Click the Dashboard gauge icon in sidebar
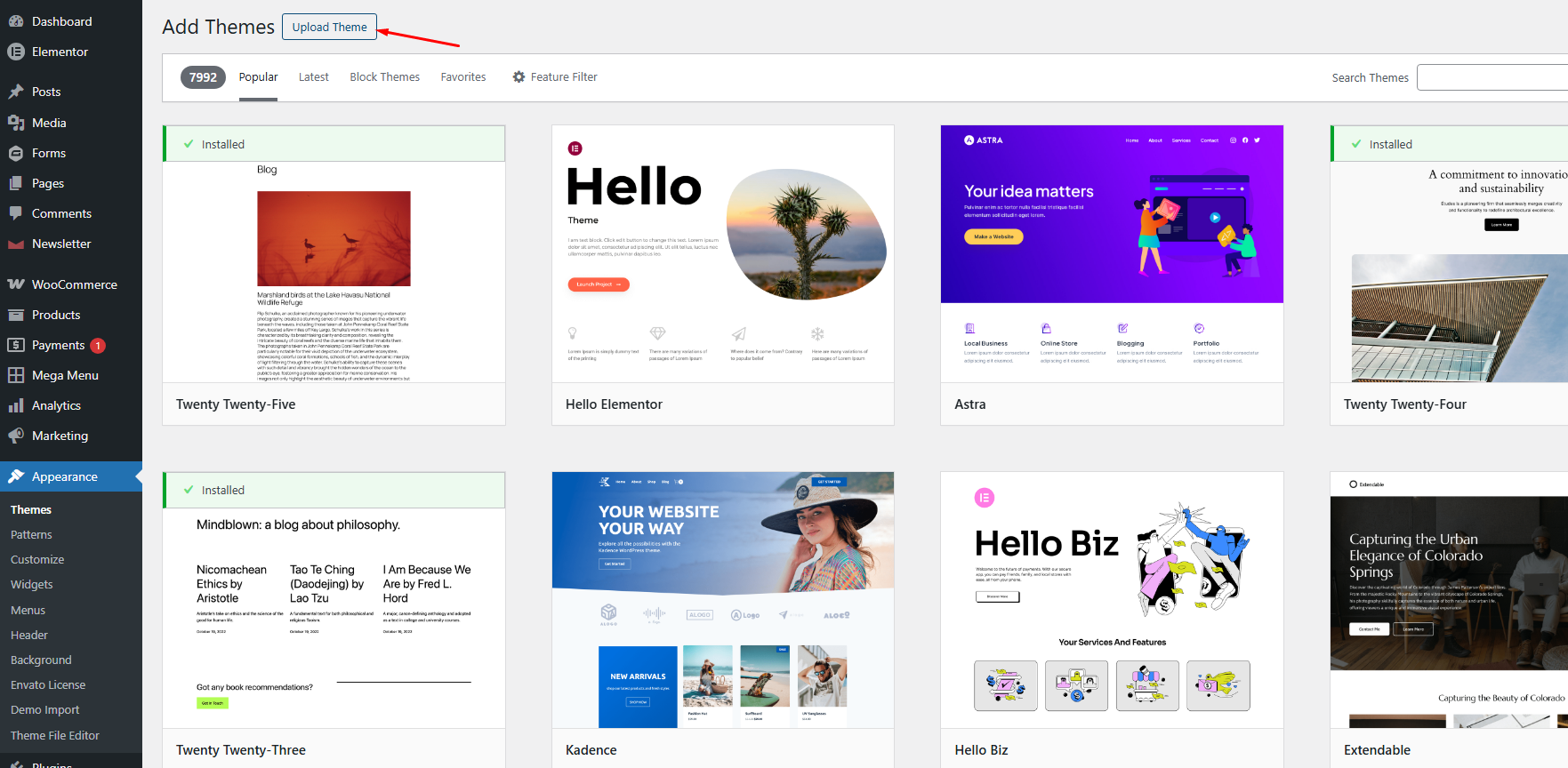1568x768 pixels. [x=16, y=21]
